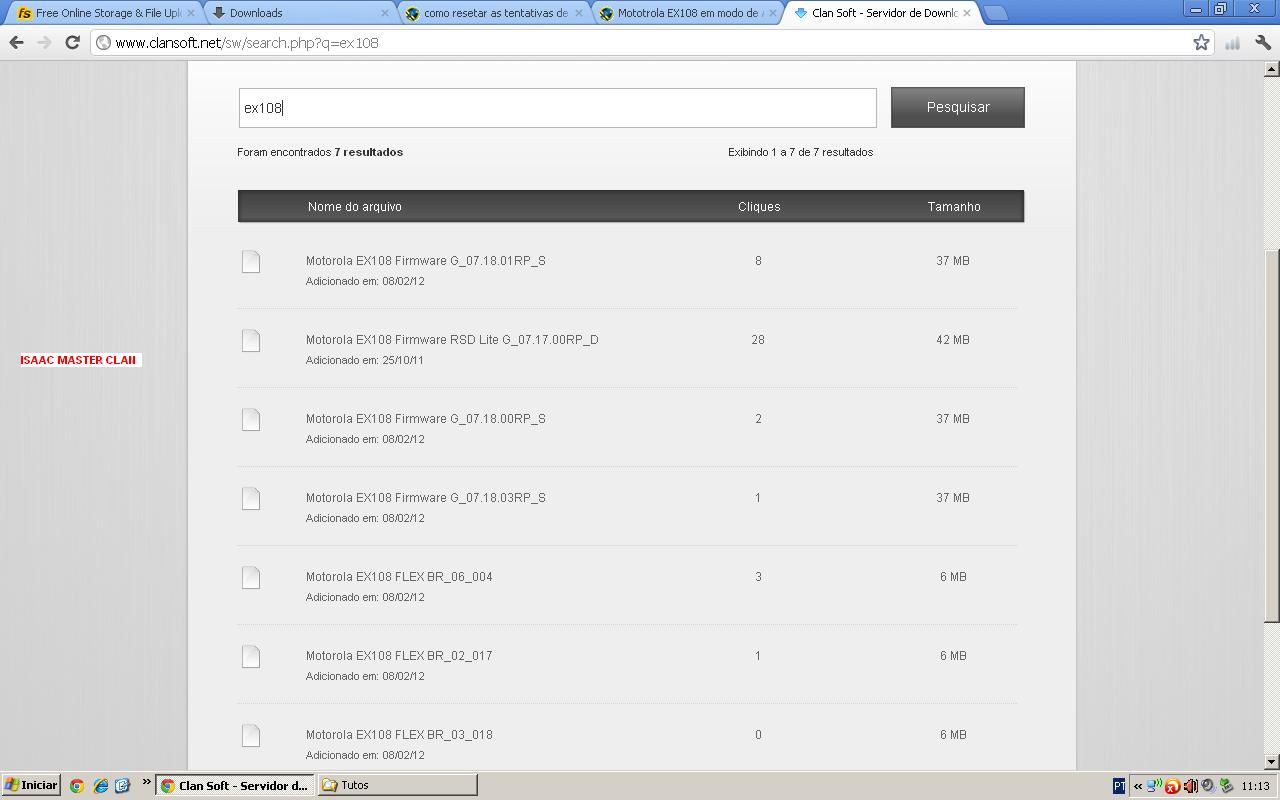The image size is (1280, 800).
Task: Click the 'Nome do arquivo' column header
Action: point(354,206)
